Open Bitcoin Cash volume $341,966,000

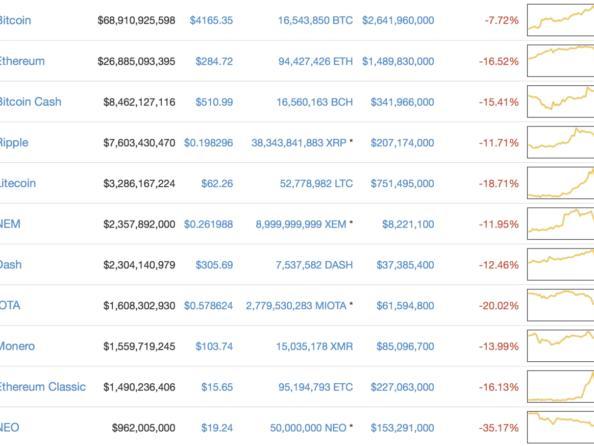tap(402, 102)
